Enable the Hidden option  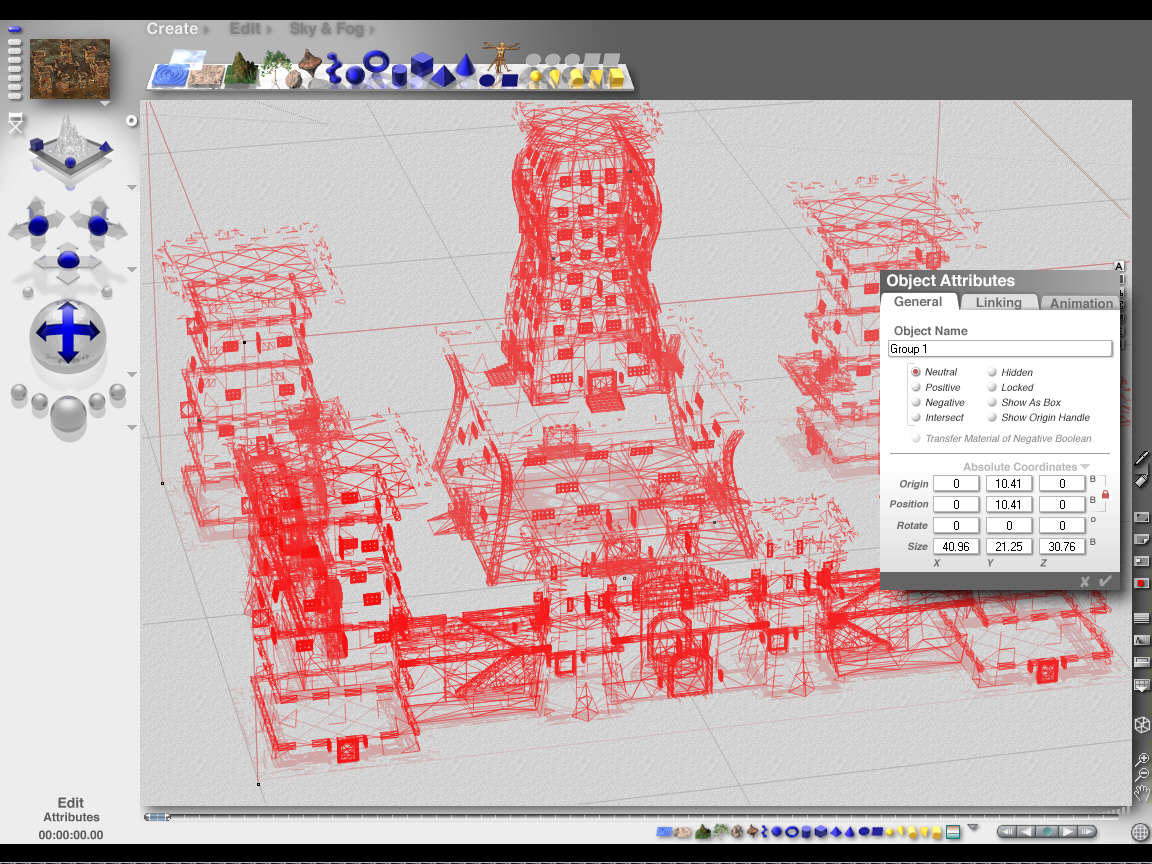[992, 372]
